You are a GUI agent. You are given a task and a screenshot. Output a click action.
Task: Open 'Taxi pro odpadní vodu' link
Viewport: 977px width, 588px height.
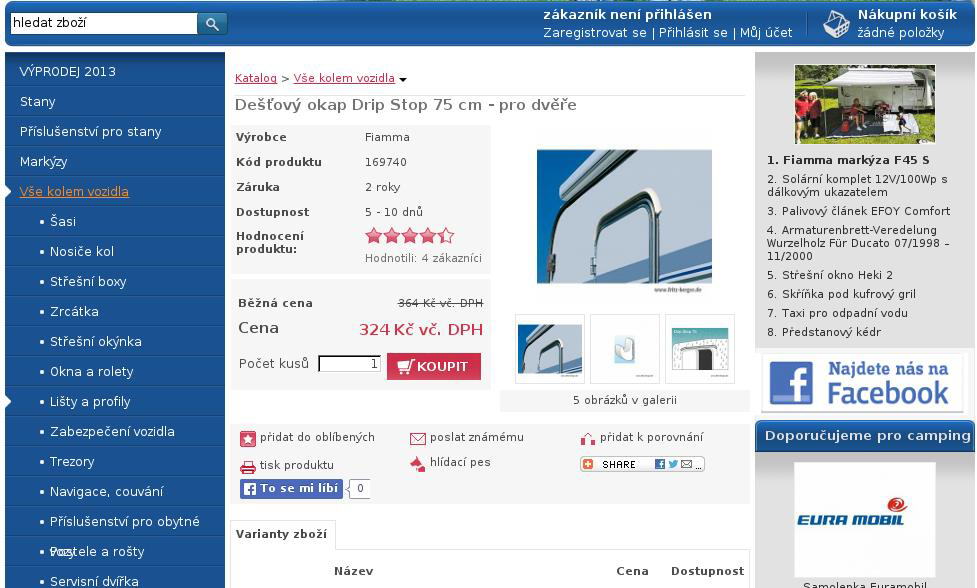pos(837,313)
